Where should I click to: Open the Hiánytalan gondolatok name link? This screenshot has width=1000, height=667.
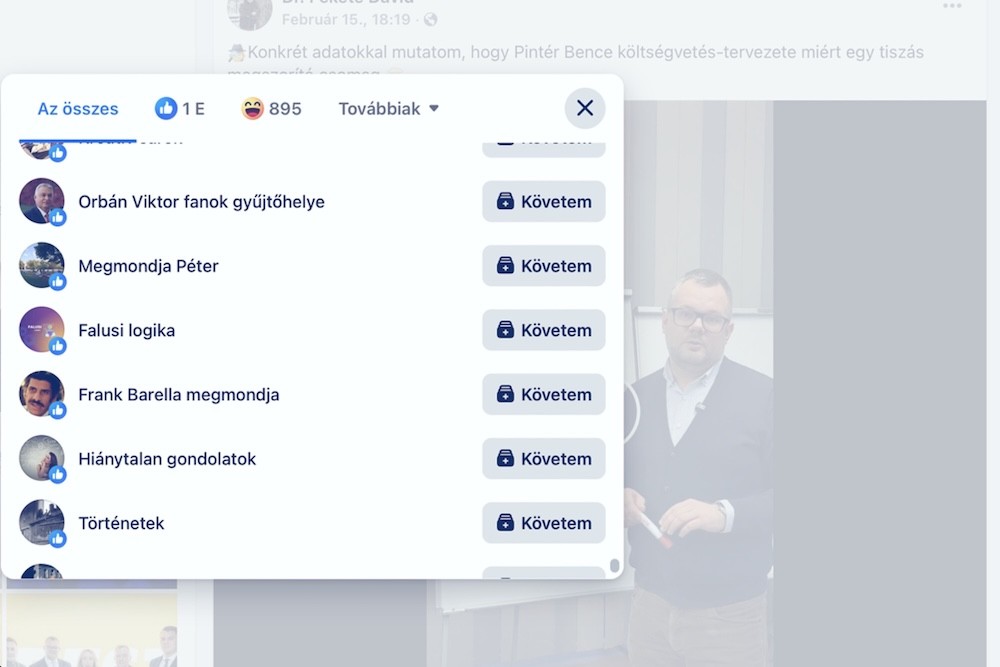pyautogui.click(x=167, y=459)
